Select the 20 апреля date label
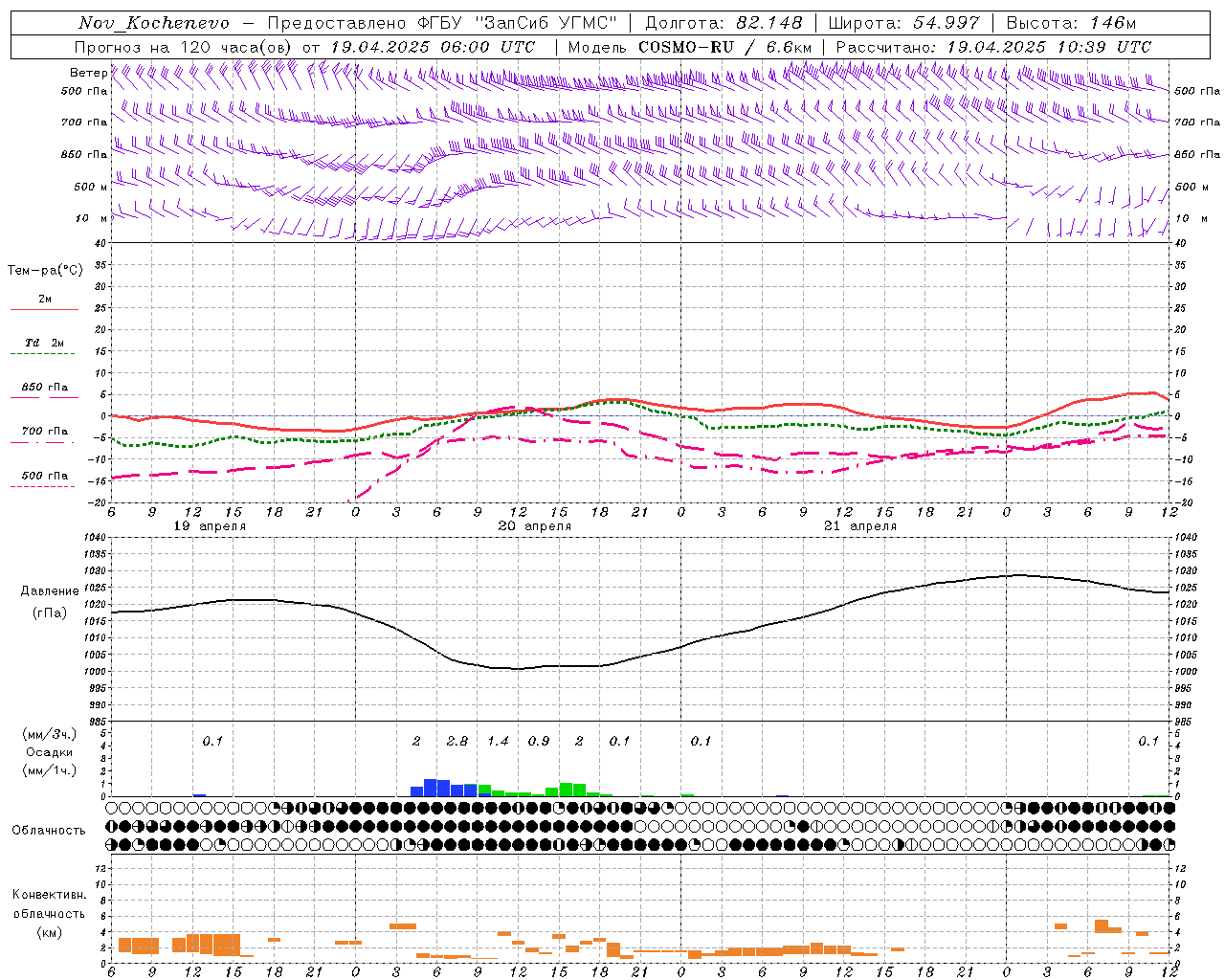Image resolution: width=1225 pixels, height=980 pixels. (x=534, y=526)
